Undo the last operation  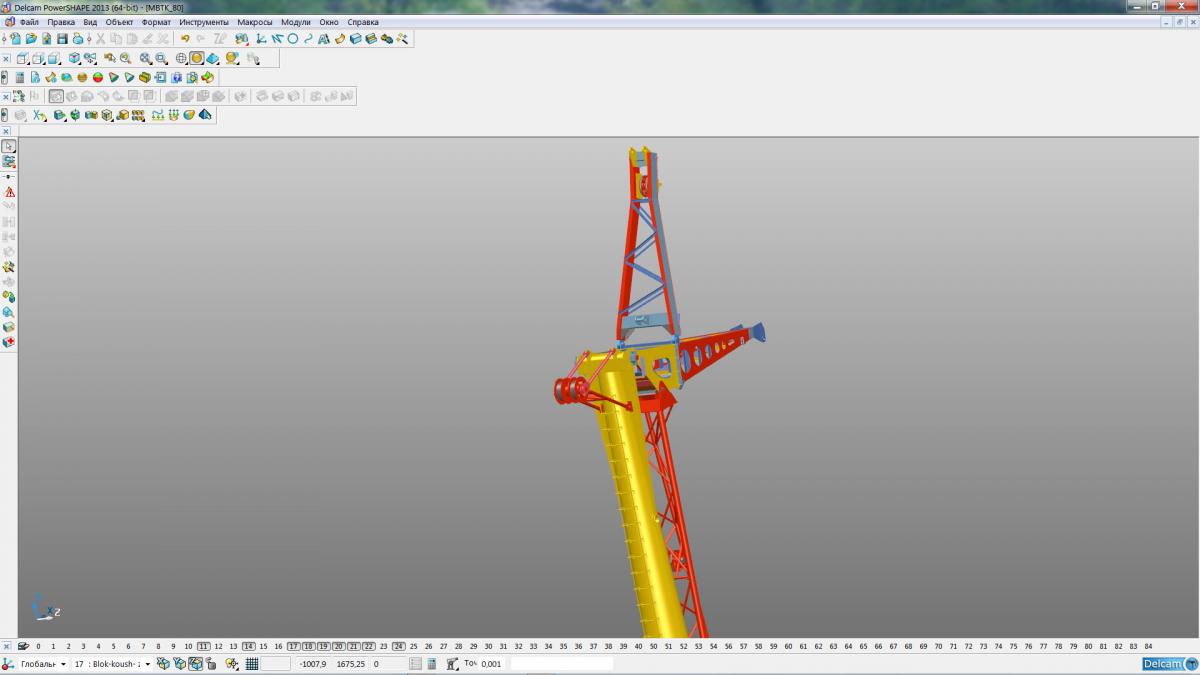pos(185,38)
